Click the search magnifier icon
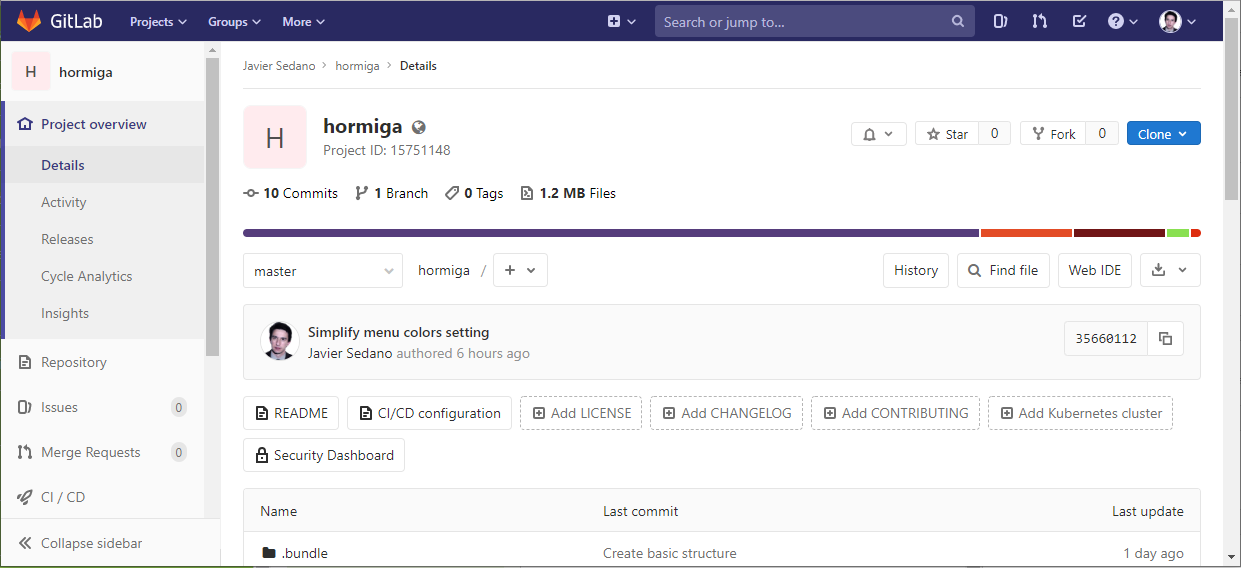The image size is (1241, 568). pos(957,21)
